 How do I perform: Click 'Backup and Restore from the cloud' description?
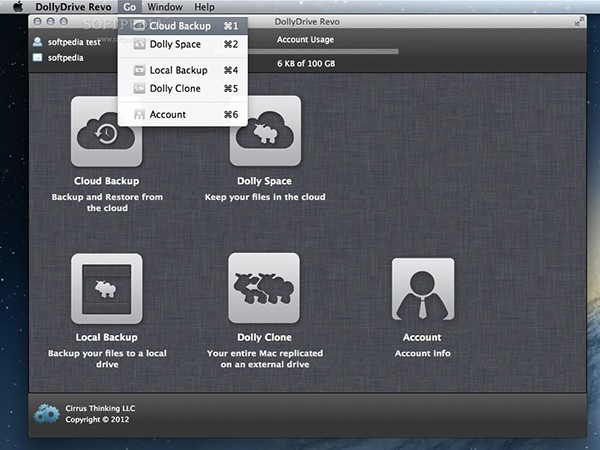[x=107, y=202]
